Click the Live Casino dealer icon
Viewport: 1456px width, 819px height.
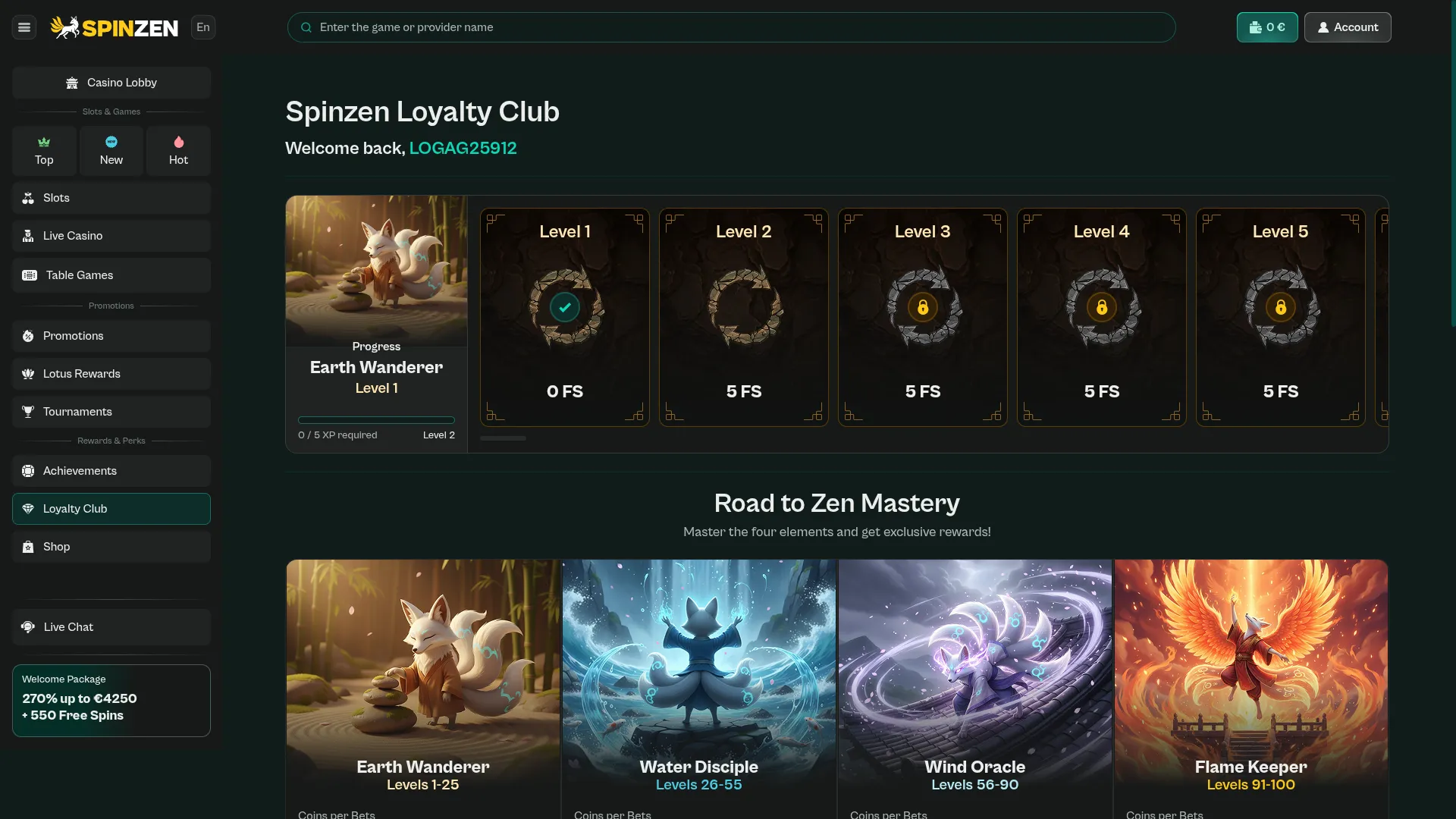tap(28, 236)
